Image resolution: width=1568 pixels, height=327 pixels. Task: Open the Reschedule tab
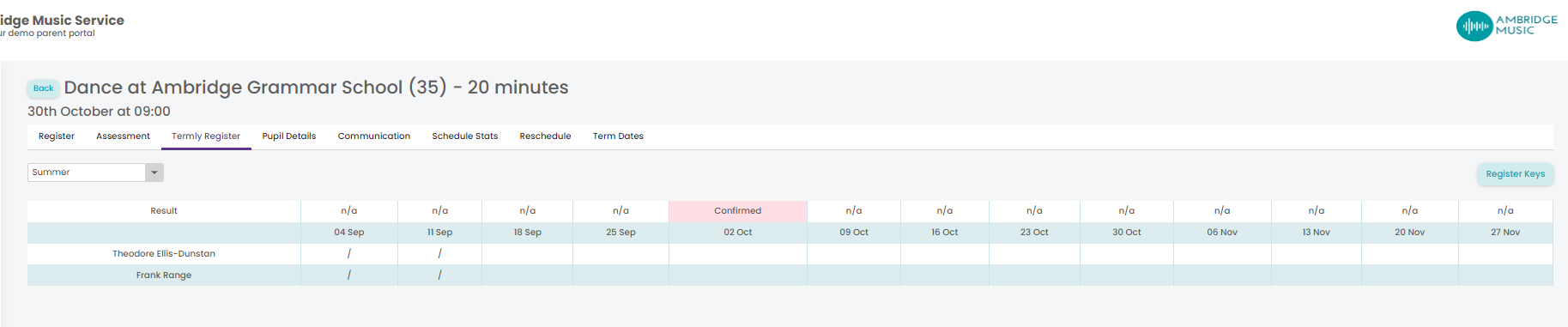pos(545,136)
